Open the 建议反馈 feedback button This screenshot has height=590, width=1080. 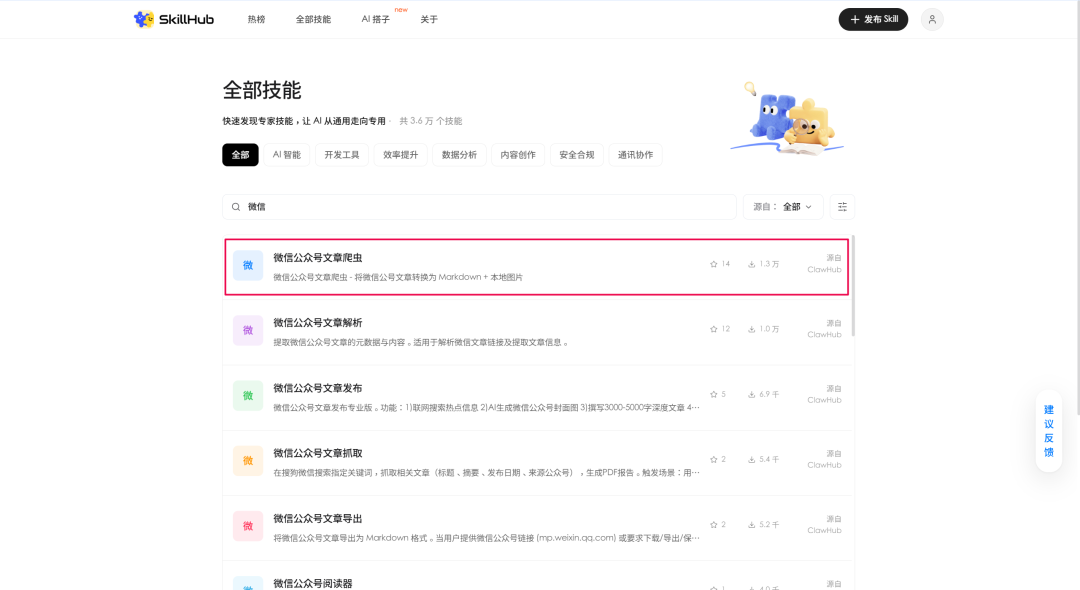coord(1049,431)
